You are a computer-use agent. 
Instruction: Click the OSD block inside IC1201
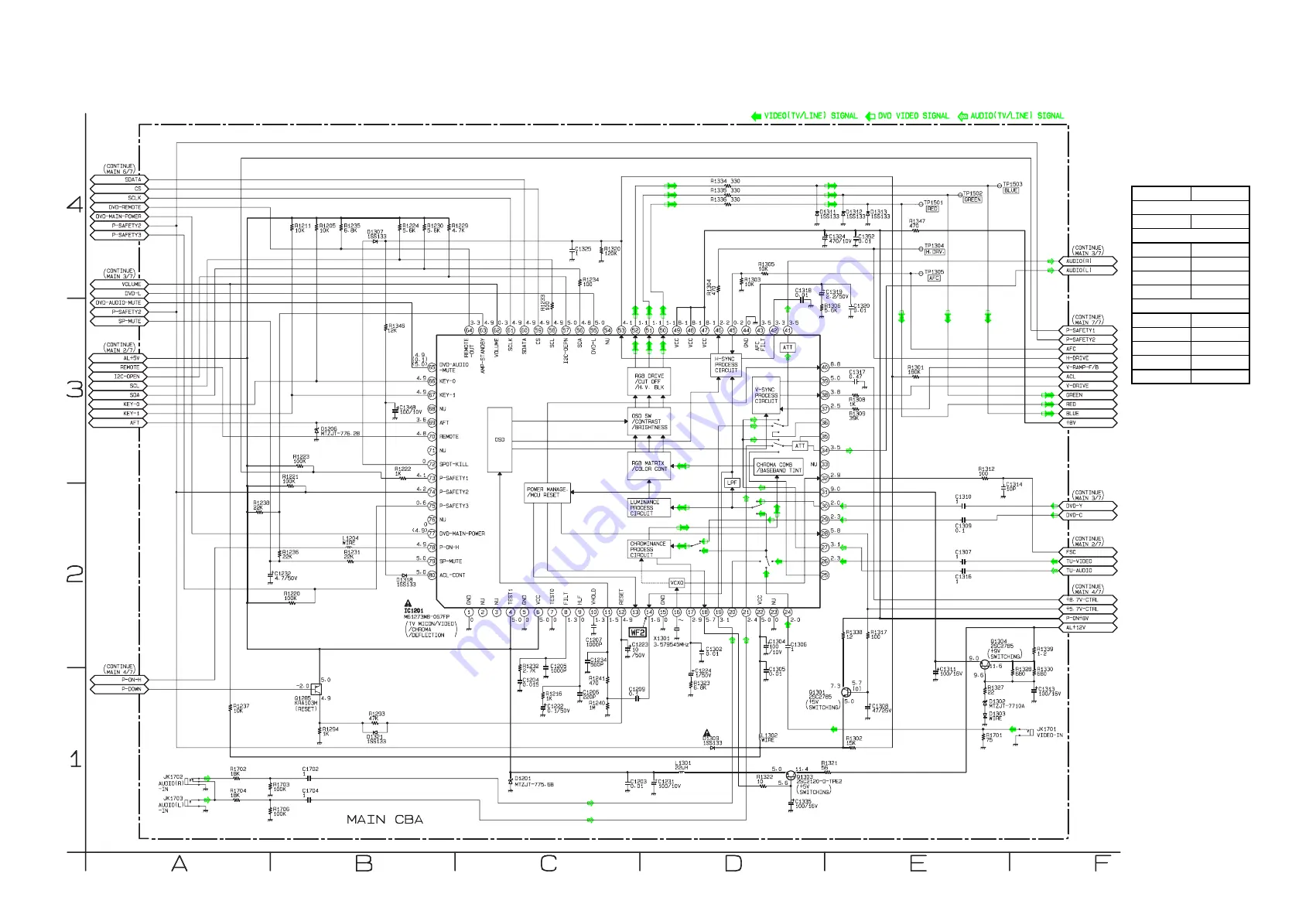(x=500, y=439)
